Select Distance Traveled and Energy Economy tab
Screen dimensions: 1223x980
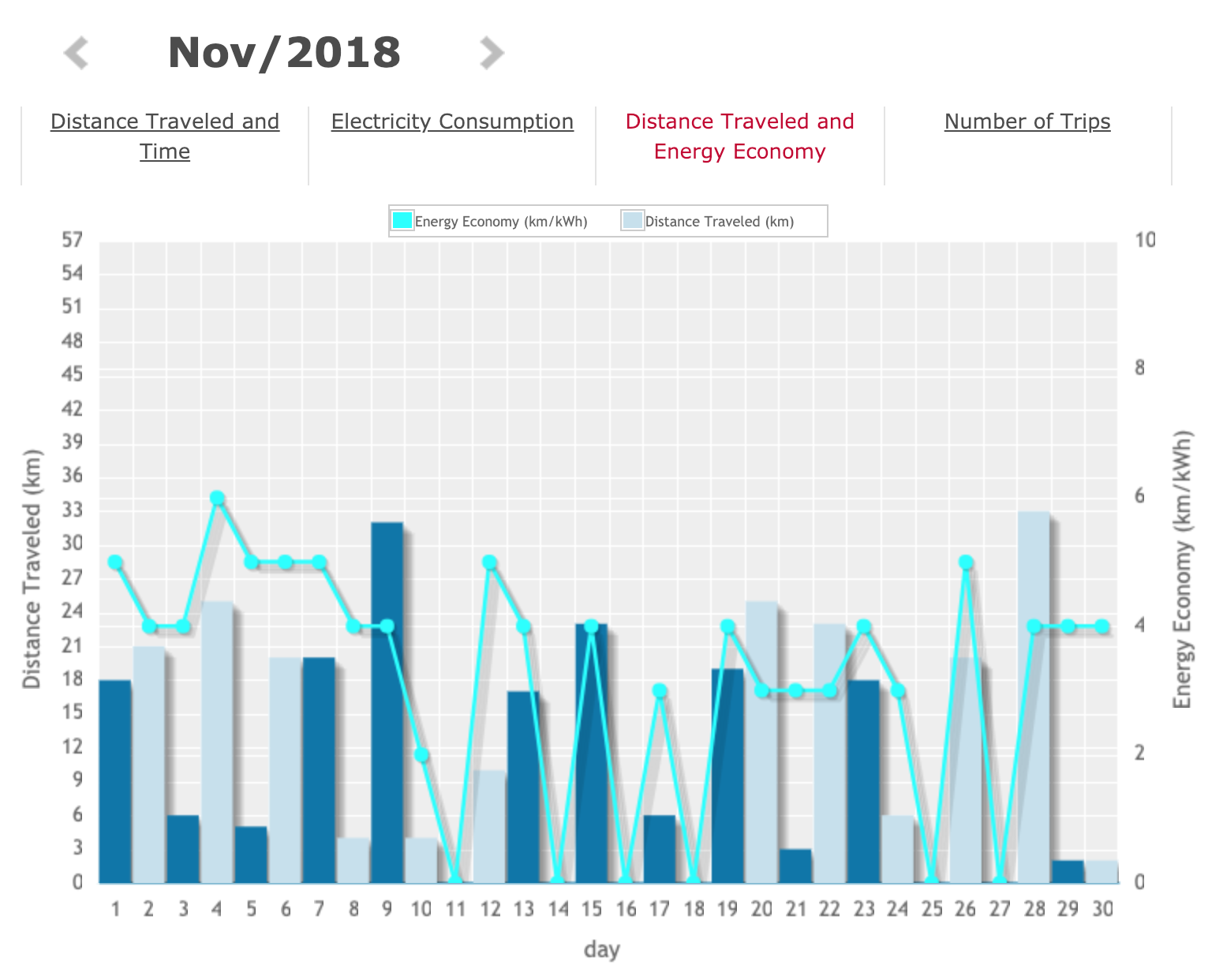coord(739,136)
